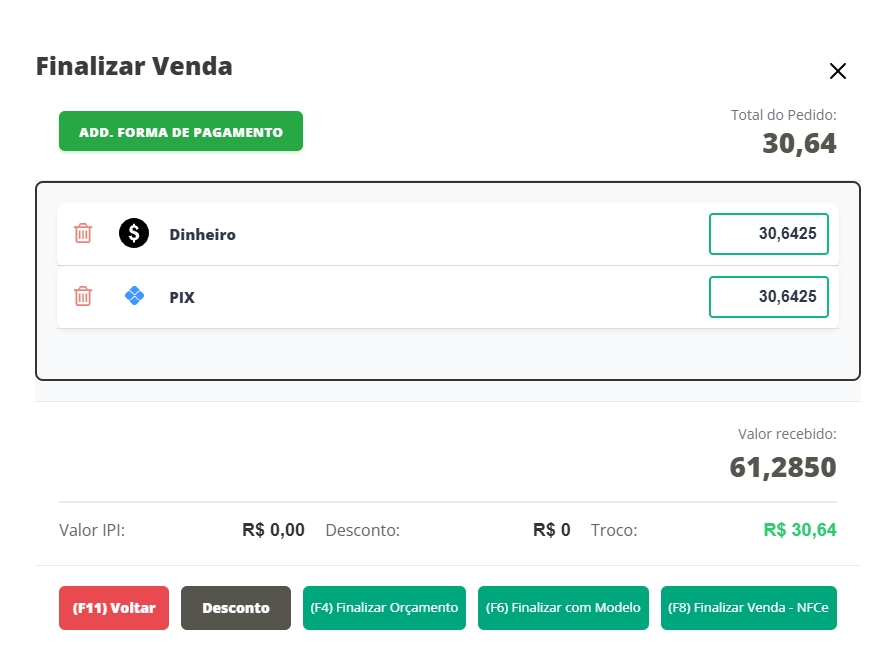This screenshot has height=668, width=888.
Task: Close the Finalizar Venda dialog
Action: pos(838,71)
